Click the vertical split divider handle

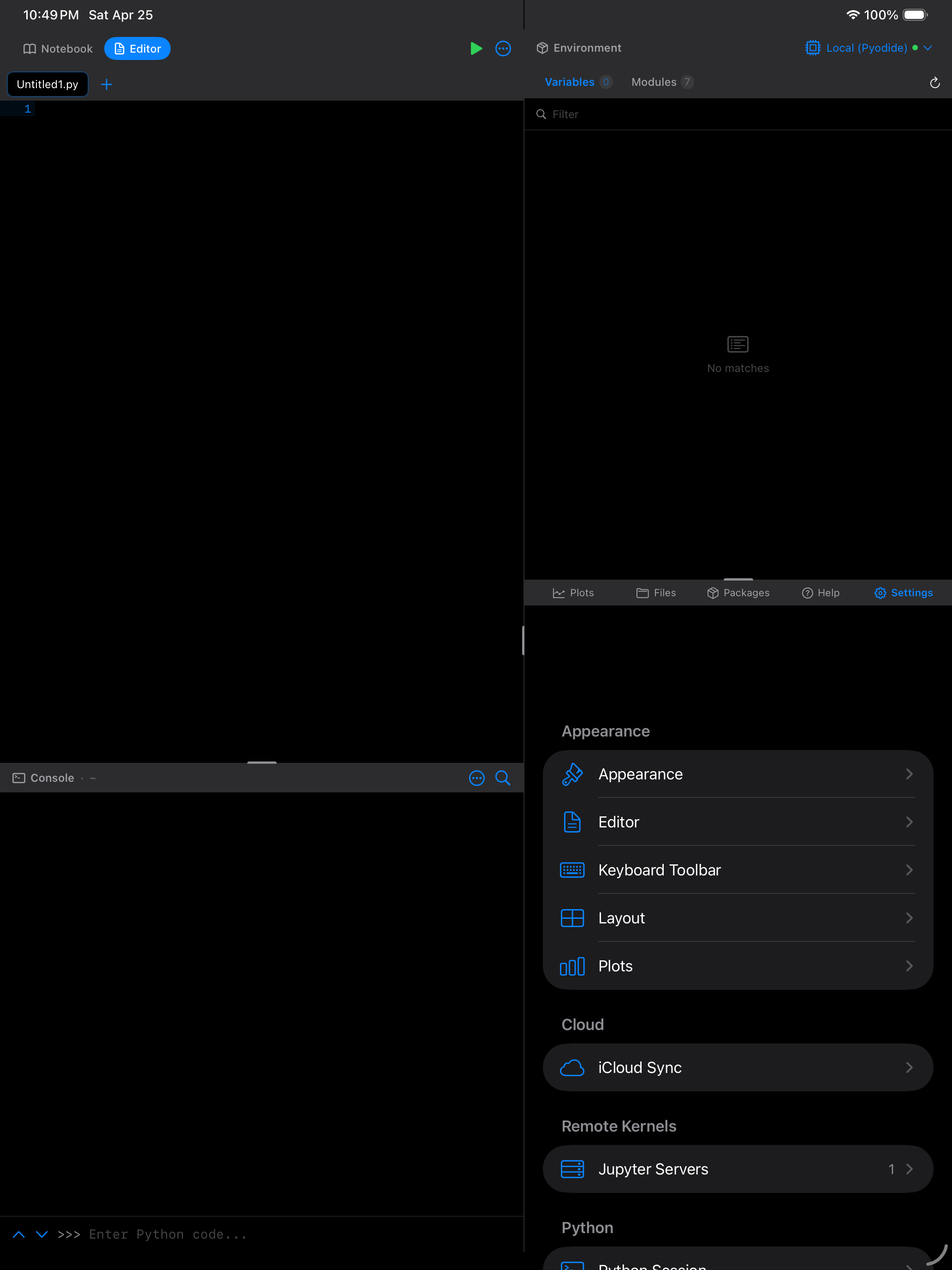tap(524, 640)
